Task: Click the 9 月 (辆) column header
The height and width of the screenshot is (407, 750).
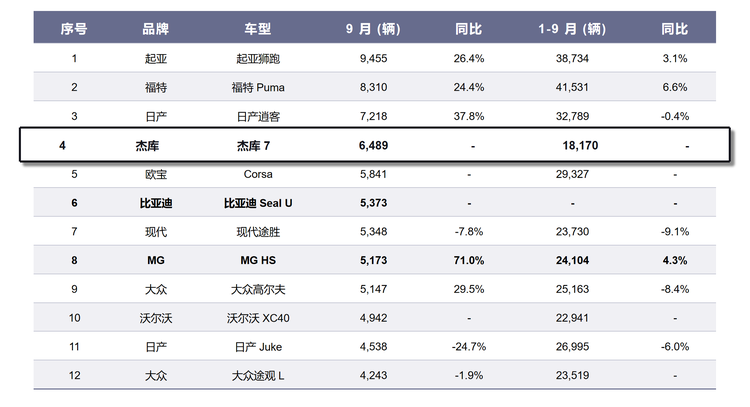Action: [372, 29]
